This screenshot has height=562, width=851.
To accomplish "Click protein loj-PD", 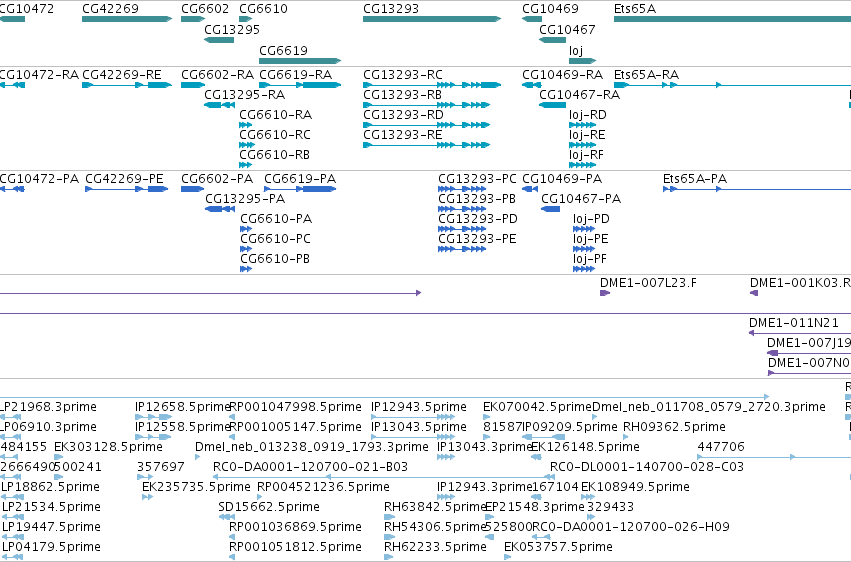I will 591,219.
